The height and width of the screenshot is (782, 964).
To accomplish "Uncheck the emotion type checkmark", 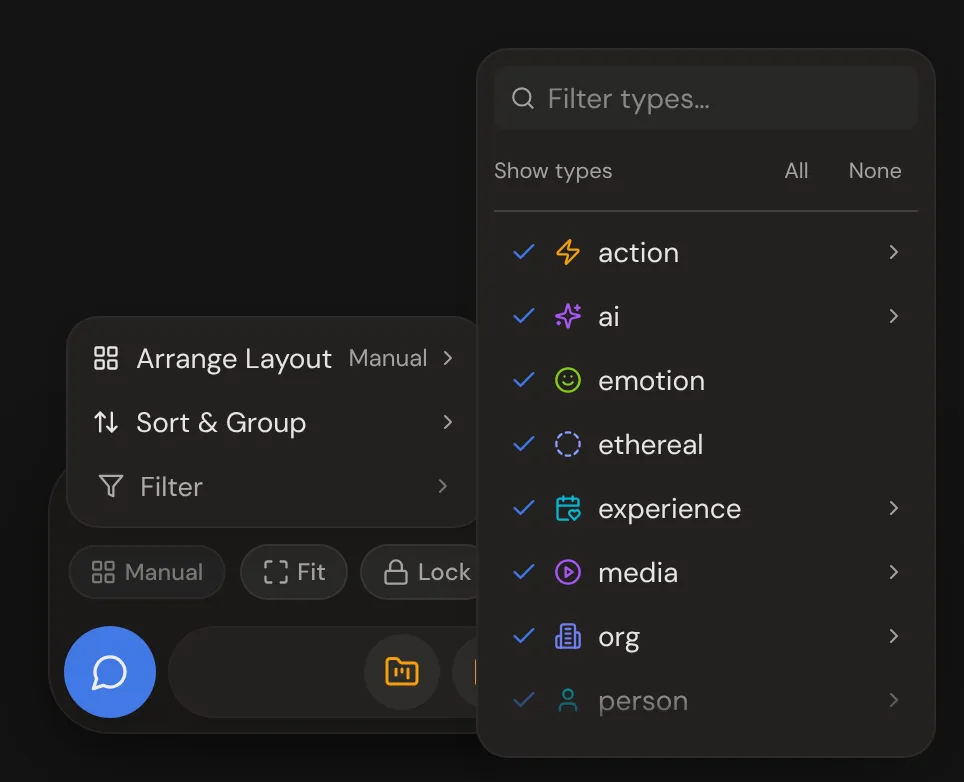I will [524, 380].
